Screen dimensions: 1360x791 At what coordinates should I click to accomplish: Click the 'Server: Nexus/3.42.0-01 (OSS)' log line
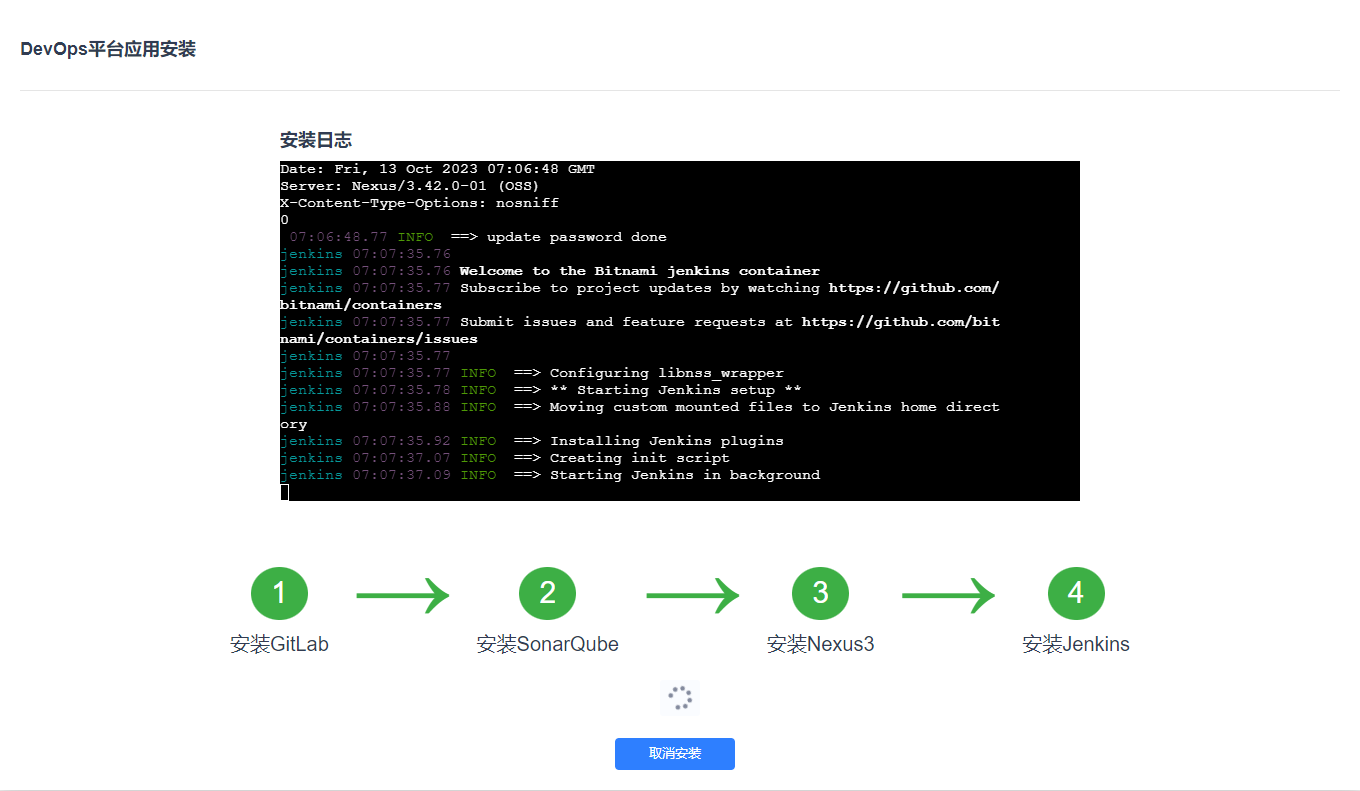coord(410,186)
